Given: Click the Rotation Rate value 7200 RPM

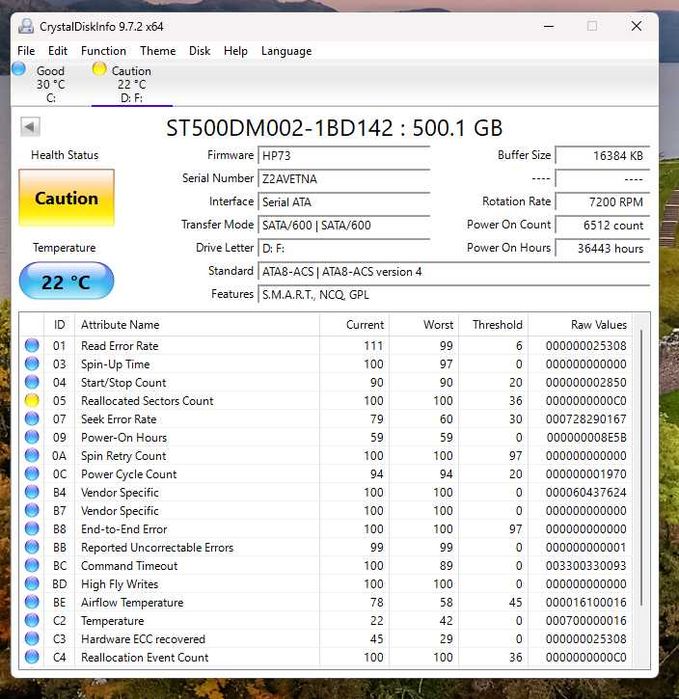Looking at the screenshot, I should point(602,202).
